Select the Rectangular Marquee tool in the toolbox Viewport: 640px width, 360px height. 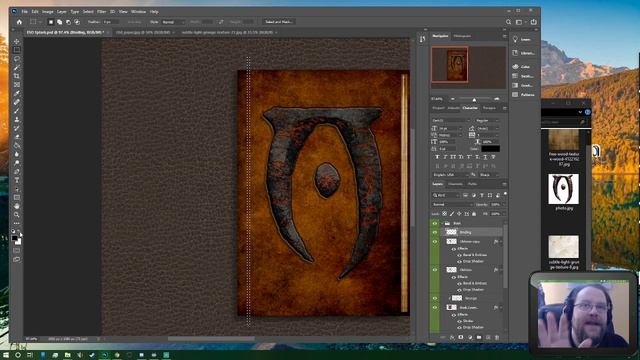point(16,50)
